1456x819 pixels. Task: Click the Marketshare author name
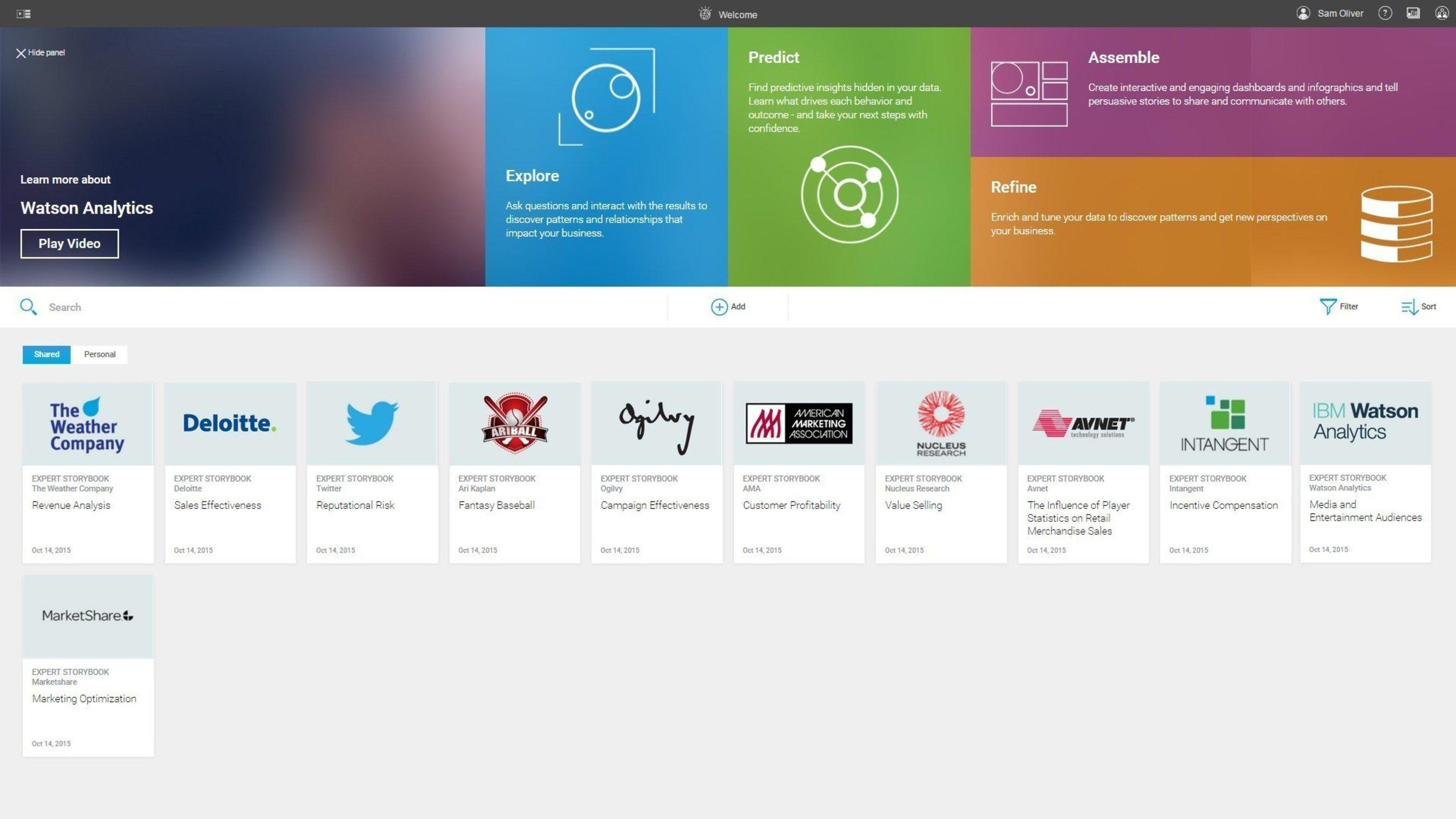tap(54, 682)
